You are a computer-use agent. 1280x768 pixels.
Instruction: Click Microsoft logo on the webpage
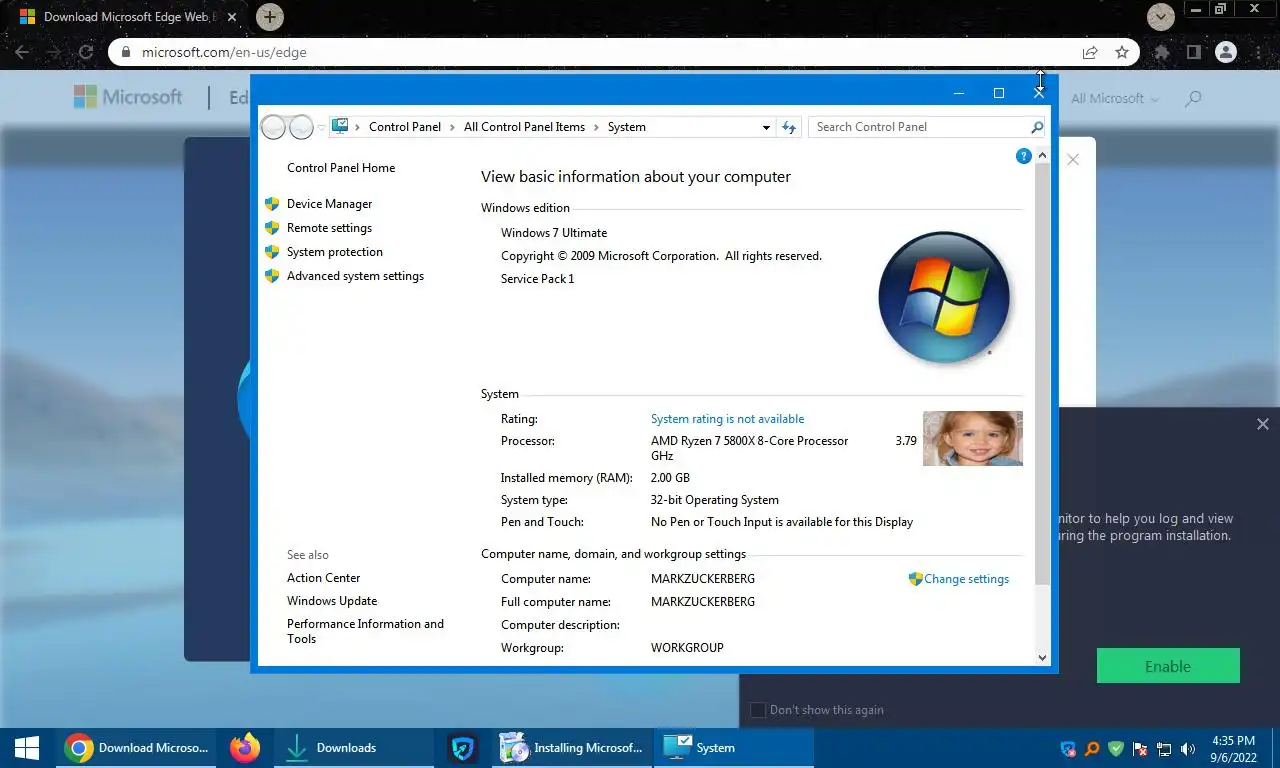128,97
